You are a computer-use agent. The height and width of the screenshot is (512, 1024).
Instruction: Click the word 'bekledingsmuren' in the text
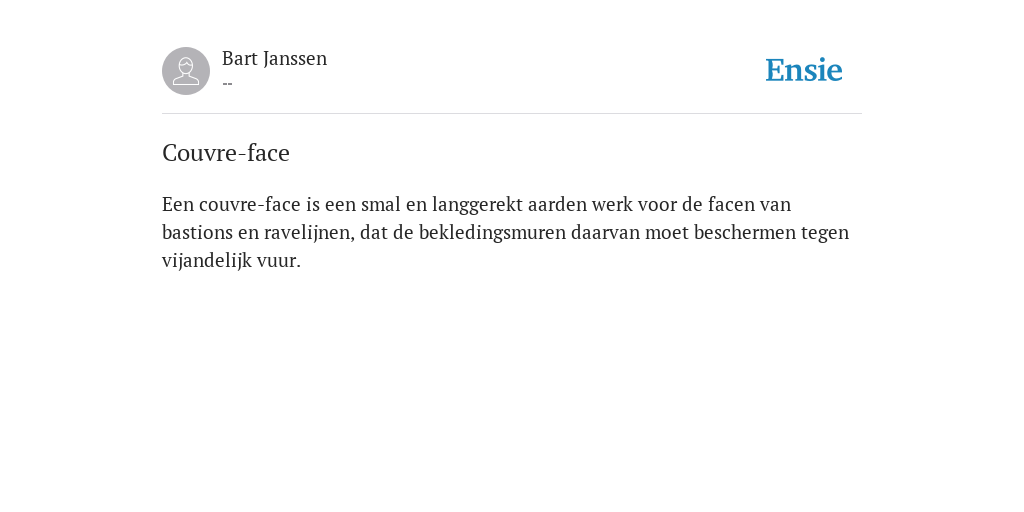click(x=492, y=232)
